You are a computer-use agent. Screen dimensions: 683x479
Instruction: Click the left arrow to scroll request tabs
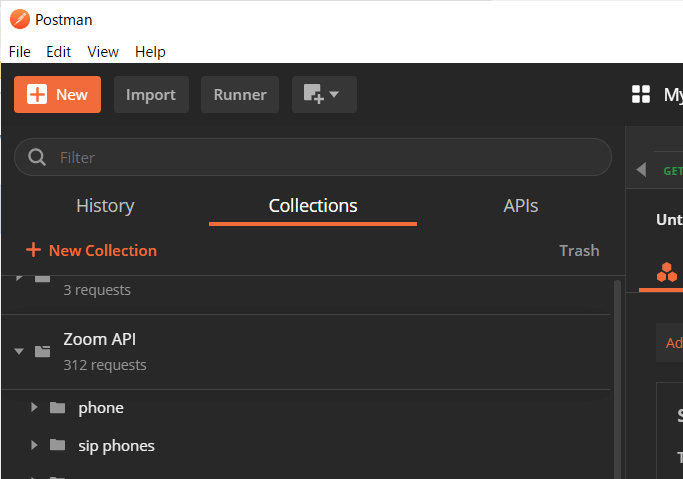pyautogui.click(x=641, y=169)
